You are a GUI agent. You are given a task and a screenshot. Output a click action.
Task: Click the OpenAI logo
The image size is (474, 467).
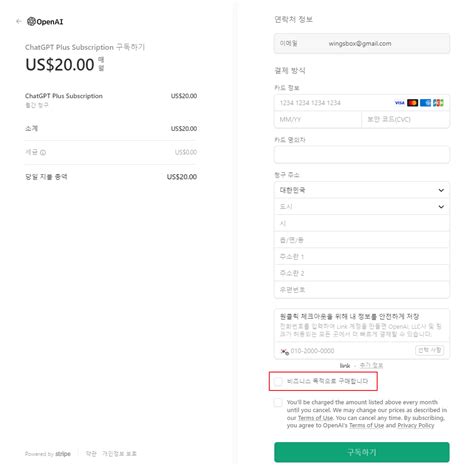[x=45, y=22]
